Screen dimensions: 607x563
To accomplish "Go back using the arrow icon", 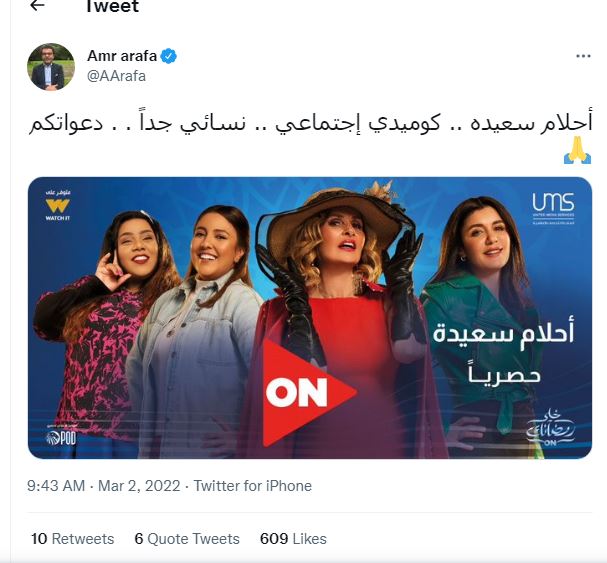I will [37, 5].
